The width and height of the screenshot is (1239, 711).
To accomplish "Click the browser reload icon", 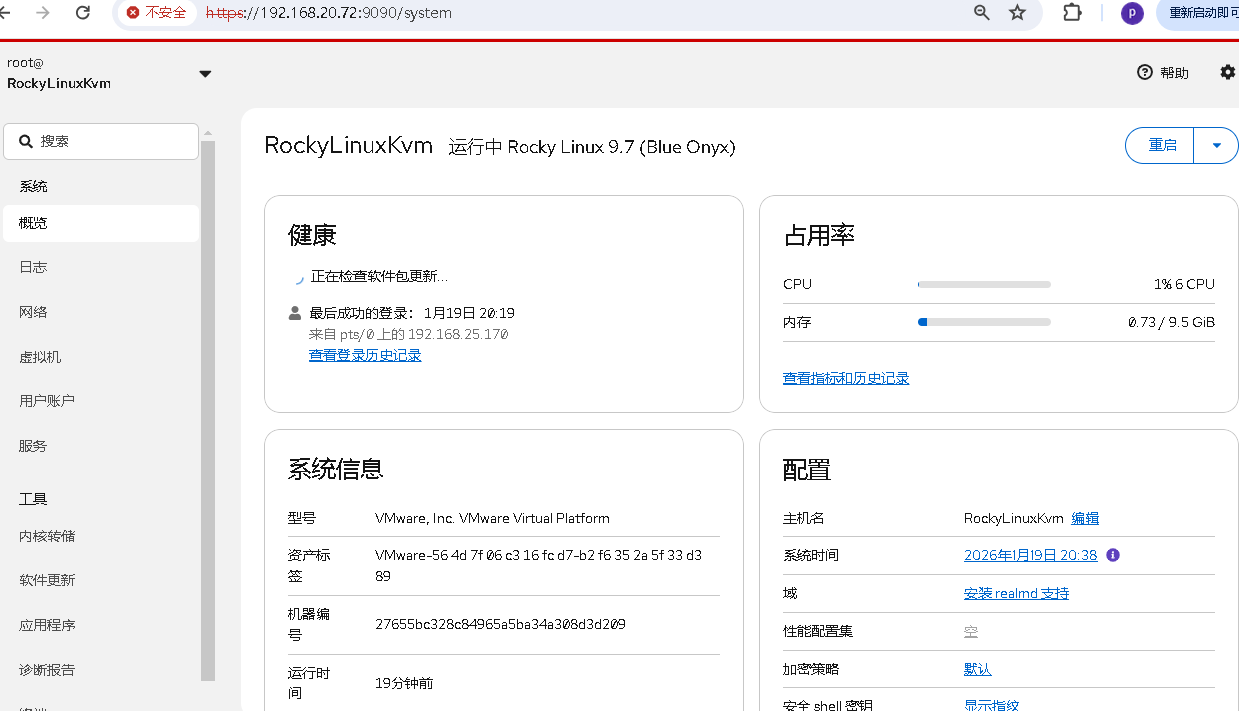I will pos(83,13).
